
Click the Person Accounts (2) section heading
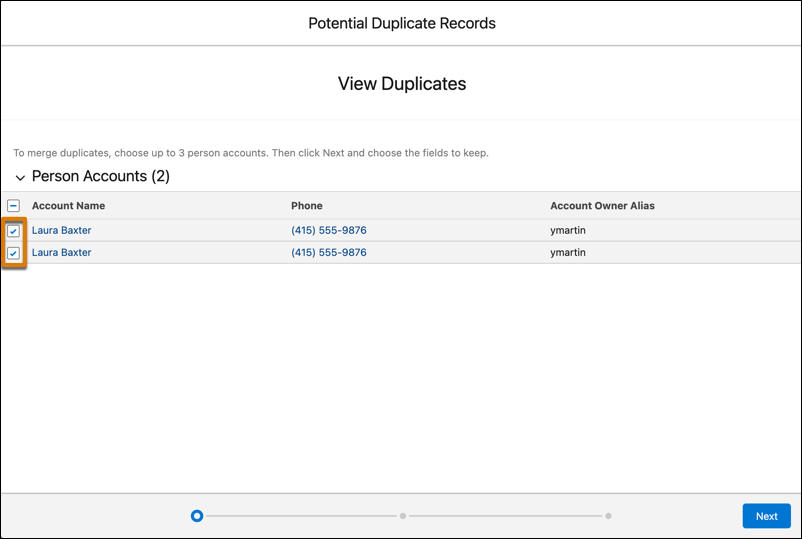tap(100, 177)
